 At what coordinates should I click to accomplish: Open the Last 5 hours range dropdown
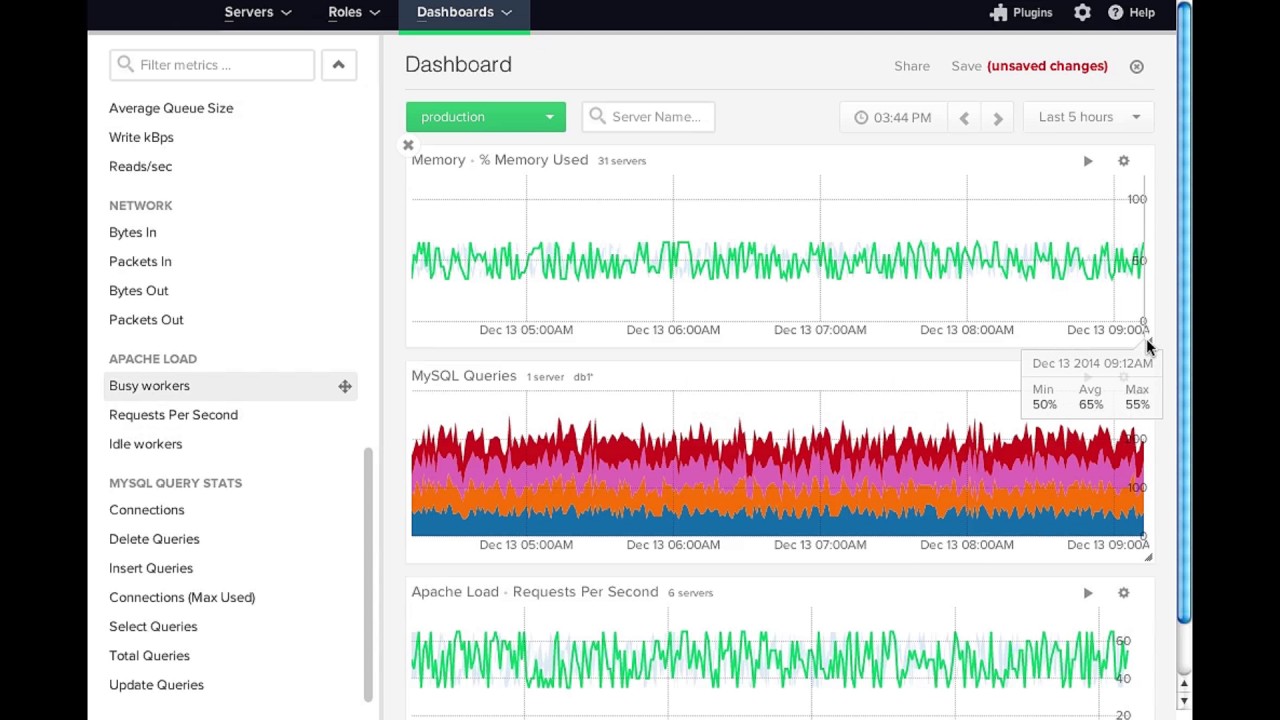(x=1089, y=117)
